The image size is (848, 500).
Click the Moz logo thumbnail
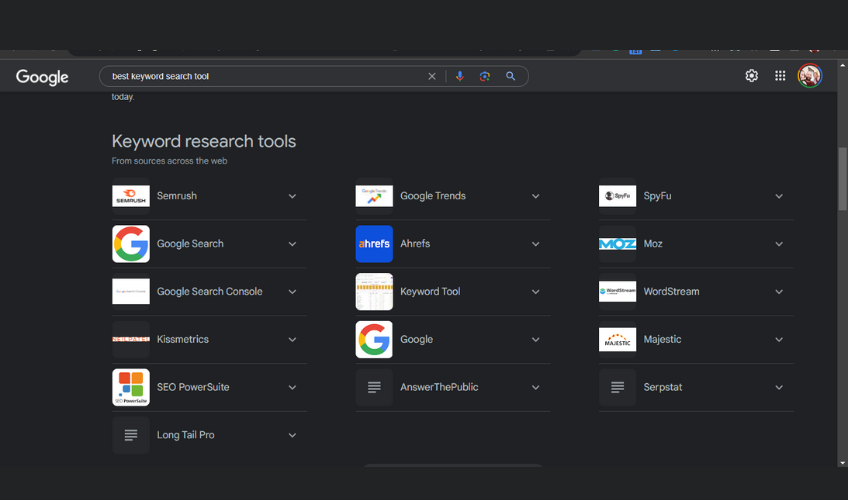pos(618,244)
